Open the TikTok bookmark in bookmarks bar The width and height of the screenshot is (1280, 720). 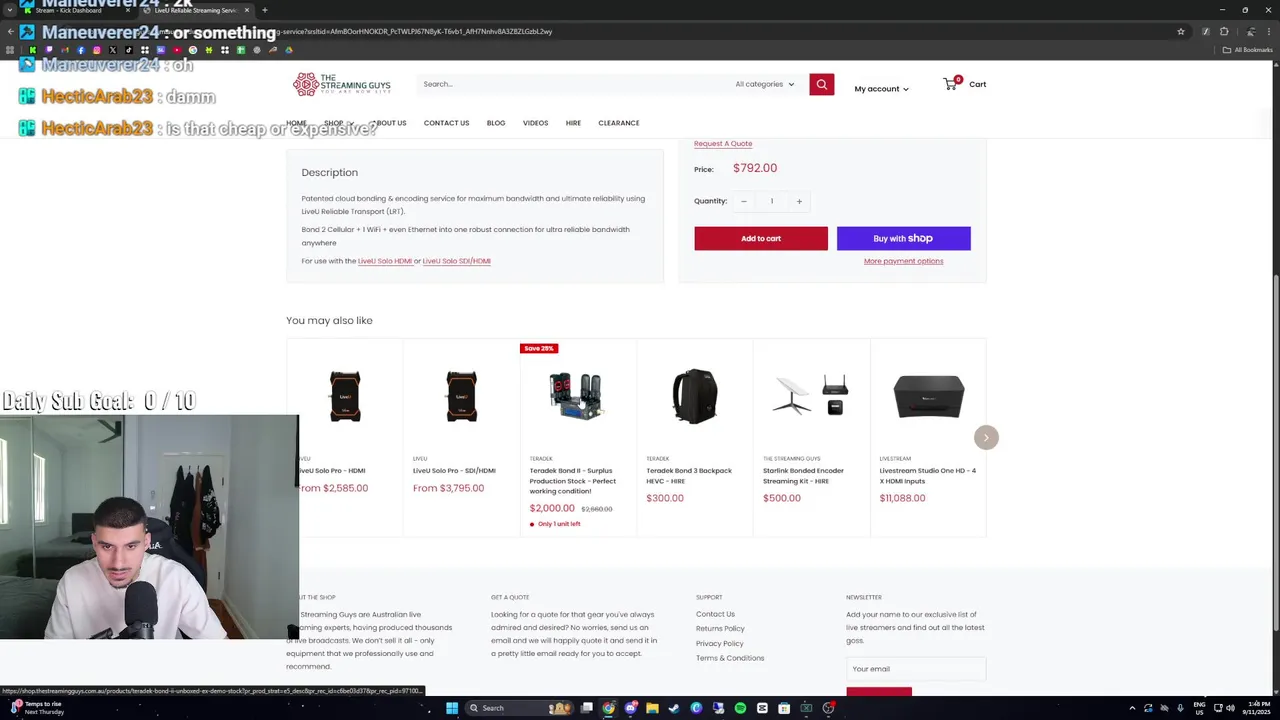pos(129,50)
